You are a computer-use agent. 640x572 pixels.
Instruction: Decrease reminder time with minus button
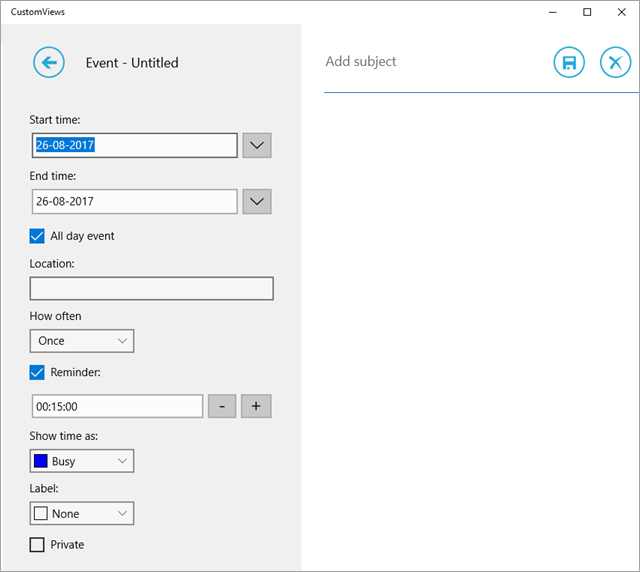pos(222,406)
